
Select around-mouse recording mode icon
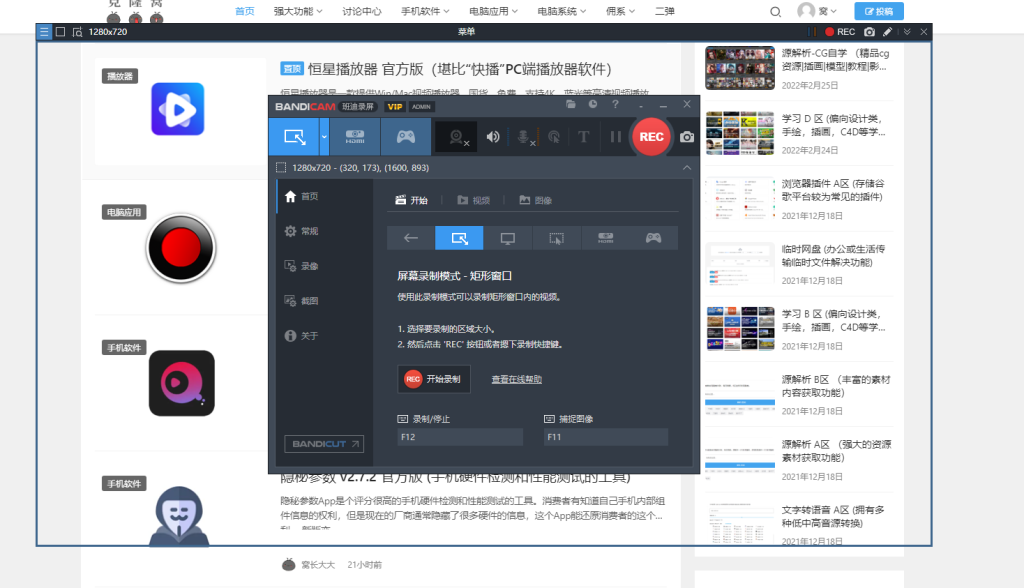(556, 238)
